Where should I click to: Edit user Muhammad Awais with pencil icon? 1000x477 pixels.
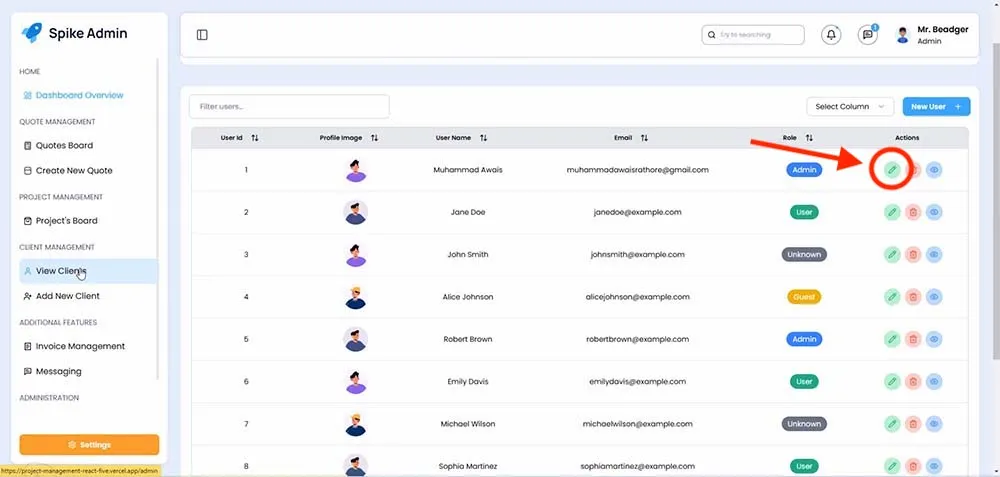pyautogui.click(x=892, y=170)
